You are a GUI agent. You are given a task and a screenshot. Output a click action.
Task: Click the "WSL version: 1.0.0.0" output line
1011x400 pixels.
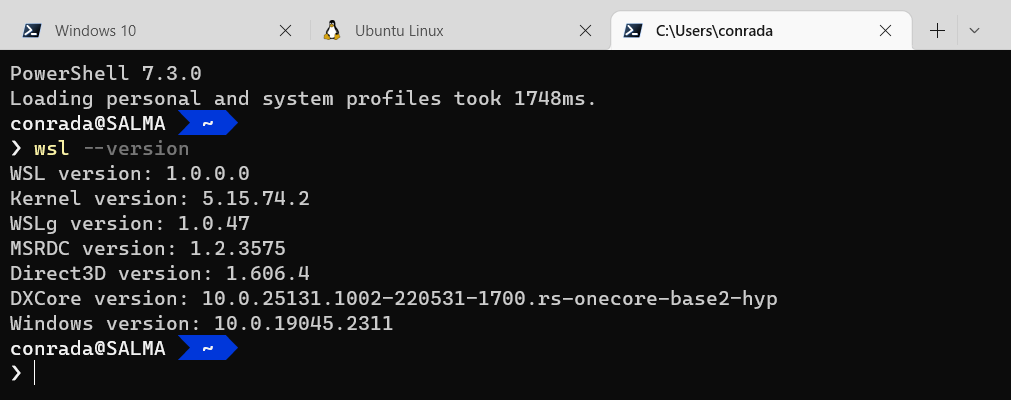(x=129, y=173)
